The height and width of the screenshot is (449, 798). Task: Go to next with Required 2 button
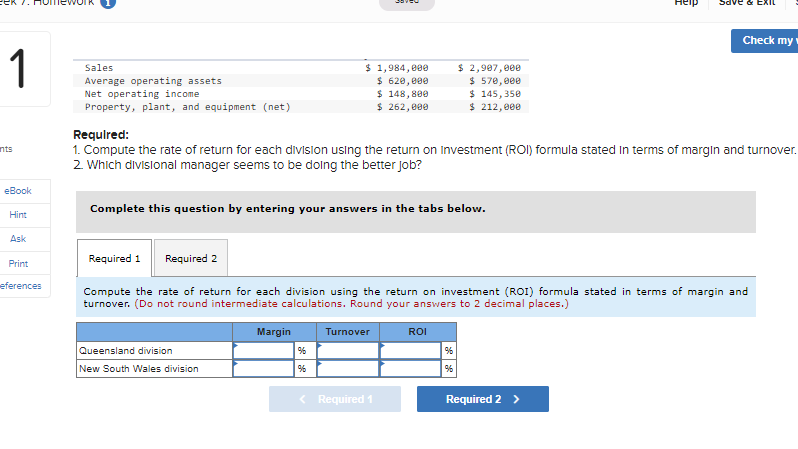[x=482, y=399]
